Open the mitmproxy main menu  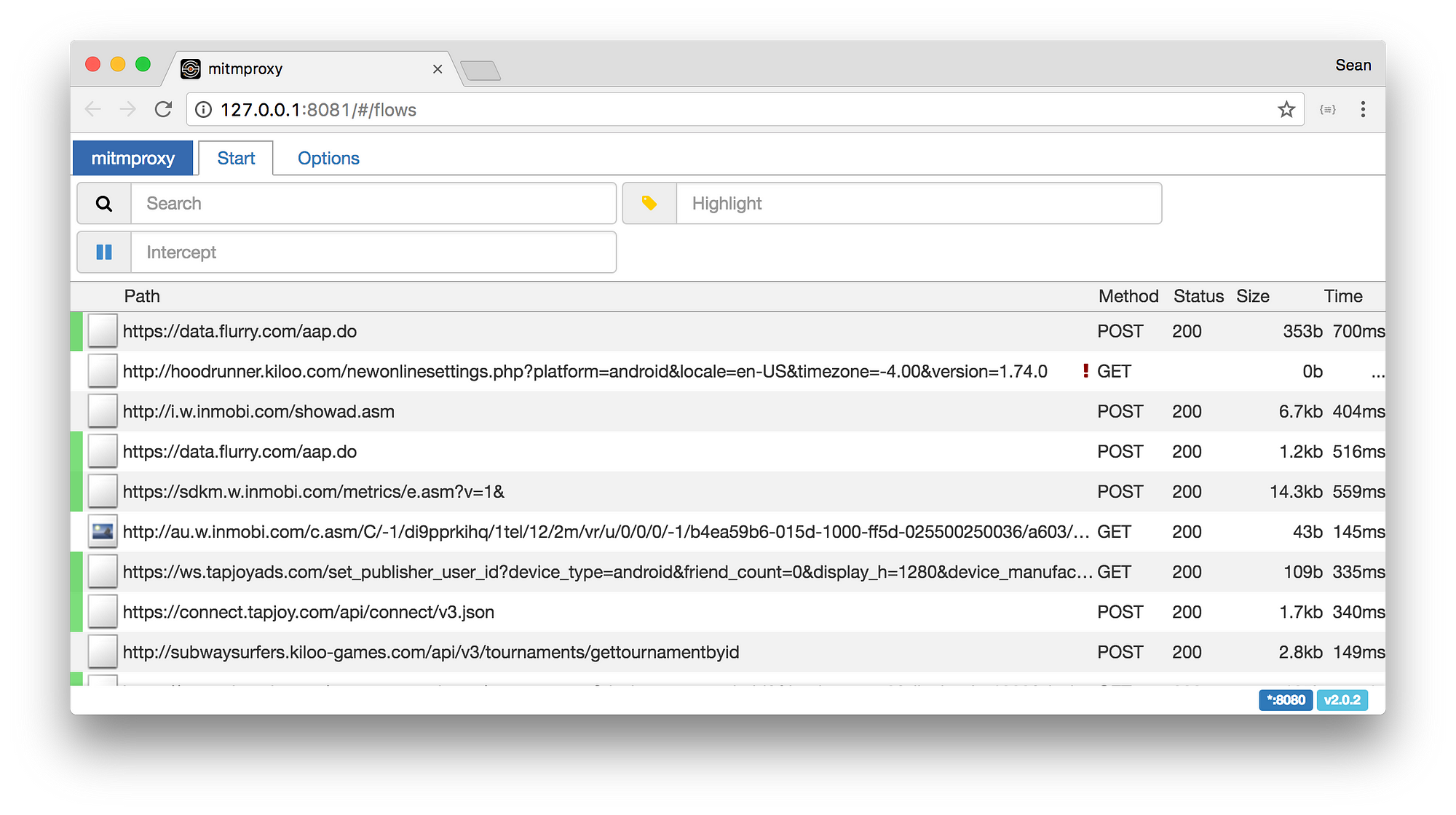pos(132,158)
